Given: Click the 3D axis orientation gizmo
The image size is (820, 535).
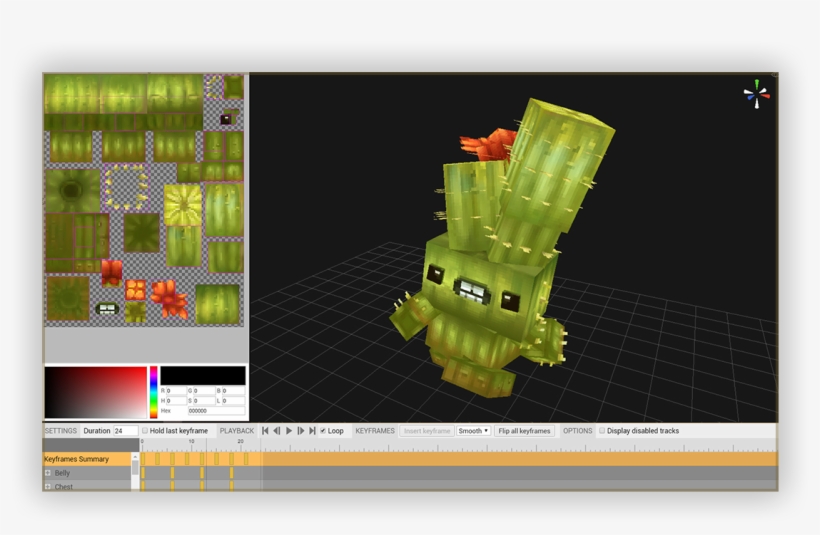Looking at the screenshot, I should 757,95.
